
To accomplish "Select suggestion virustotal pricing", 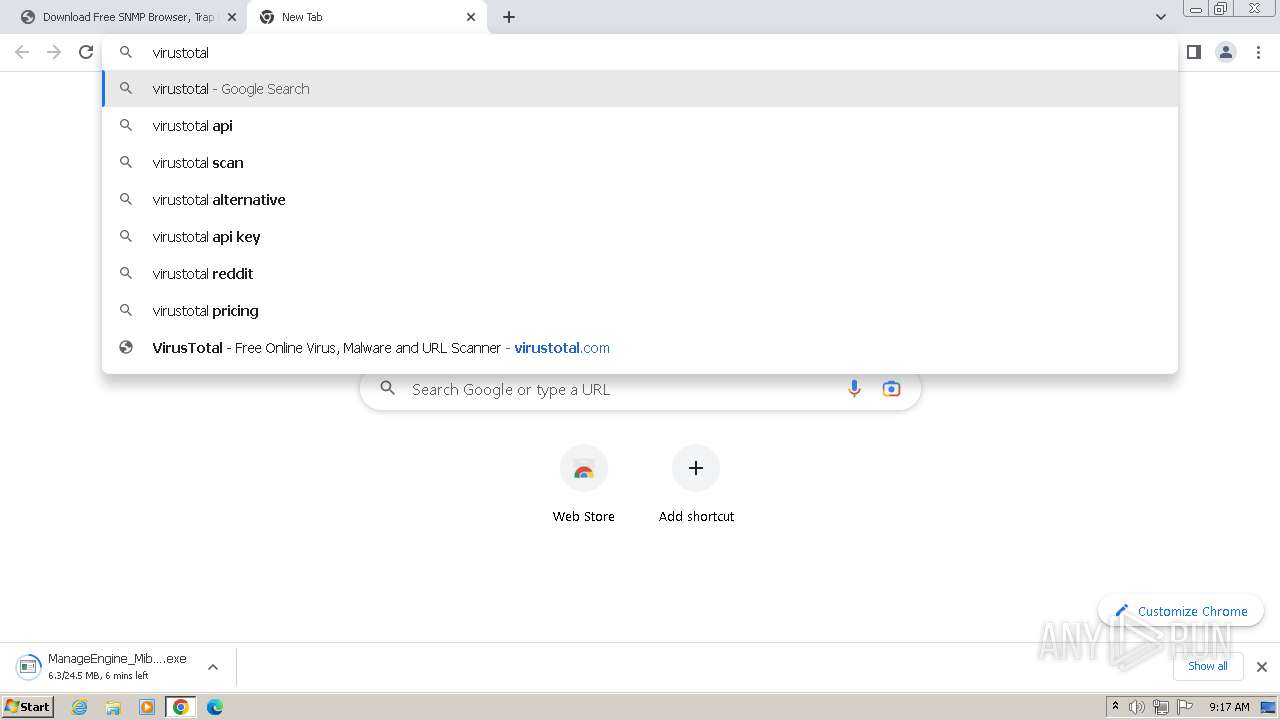I will point(640,311).
